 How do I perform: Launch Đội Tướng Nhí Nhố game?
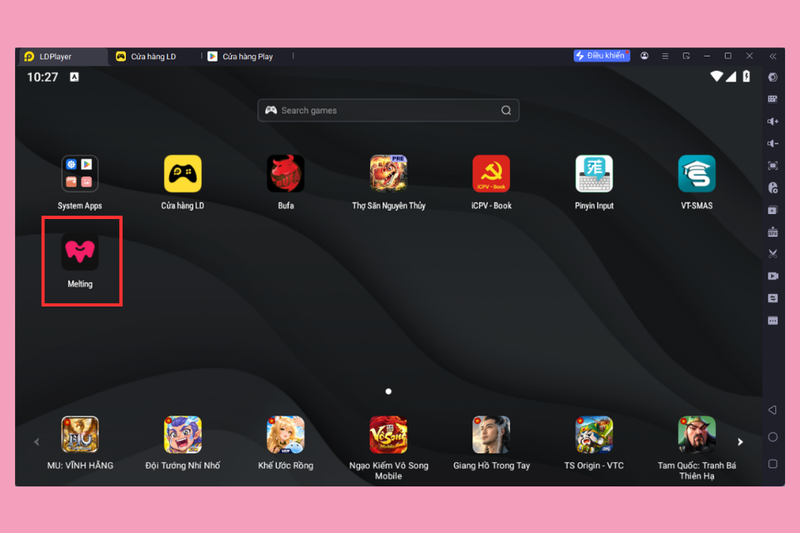(x=183, y=435)
